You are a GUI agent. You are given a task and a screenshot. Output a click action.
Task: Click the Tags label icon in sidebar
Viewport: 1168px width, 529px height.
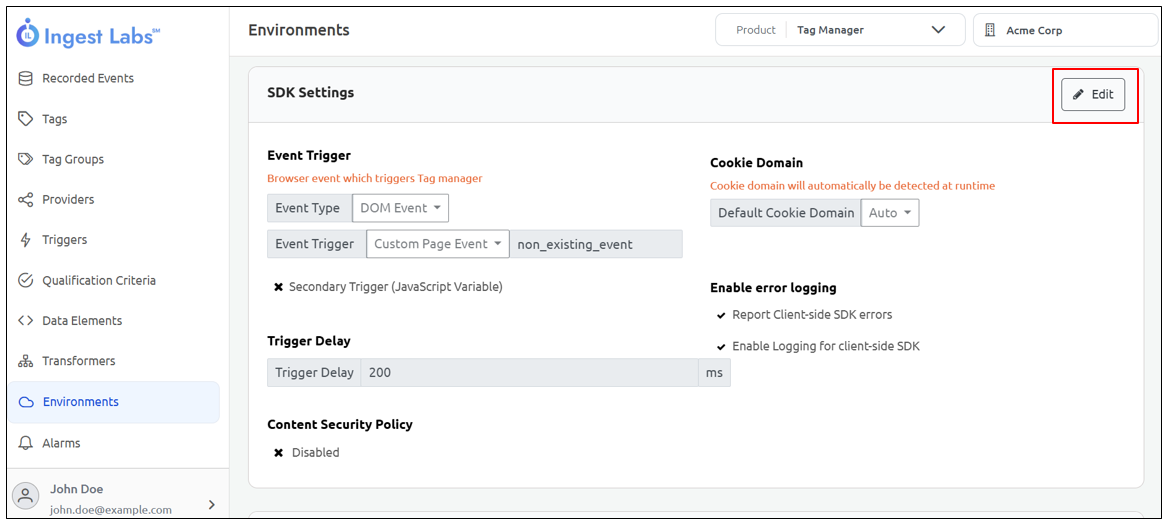click(26, 119)
